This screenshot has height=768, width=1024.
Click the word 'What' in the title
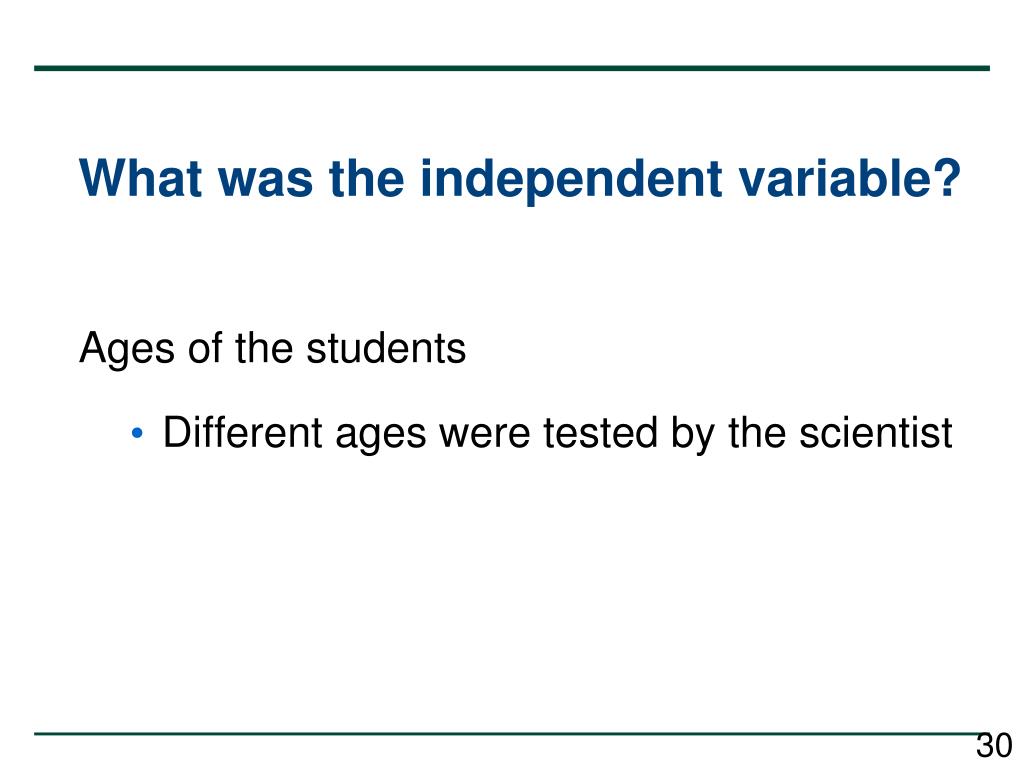pos(140,178)
